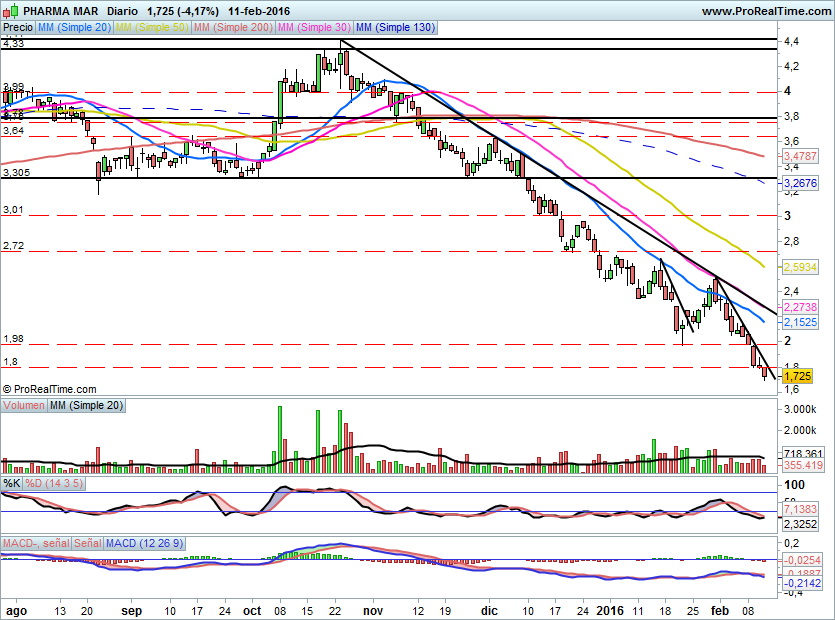Click the MM (Simple 200) indicator label

pos(231,27)
